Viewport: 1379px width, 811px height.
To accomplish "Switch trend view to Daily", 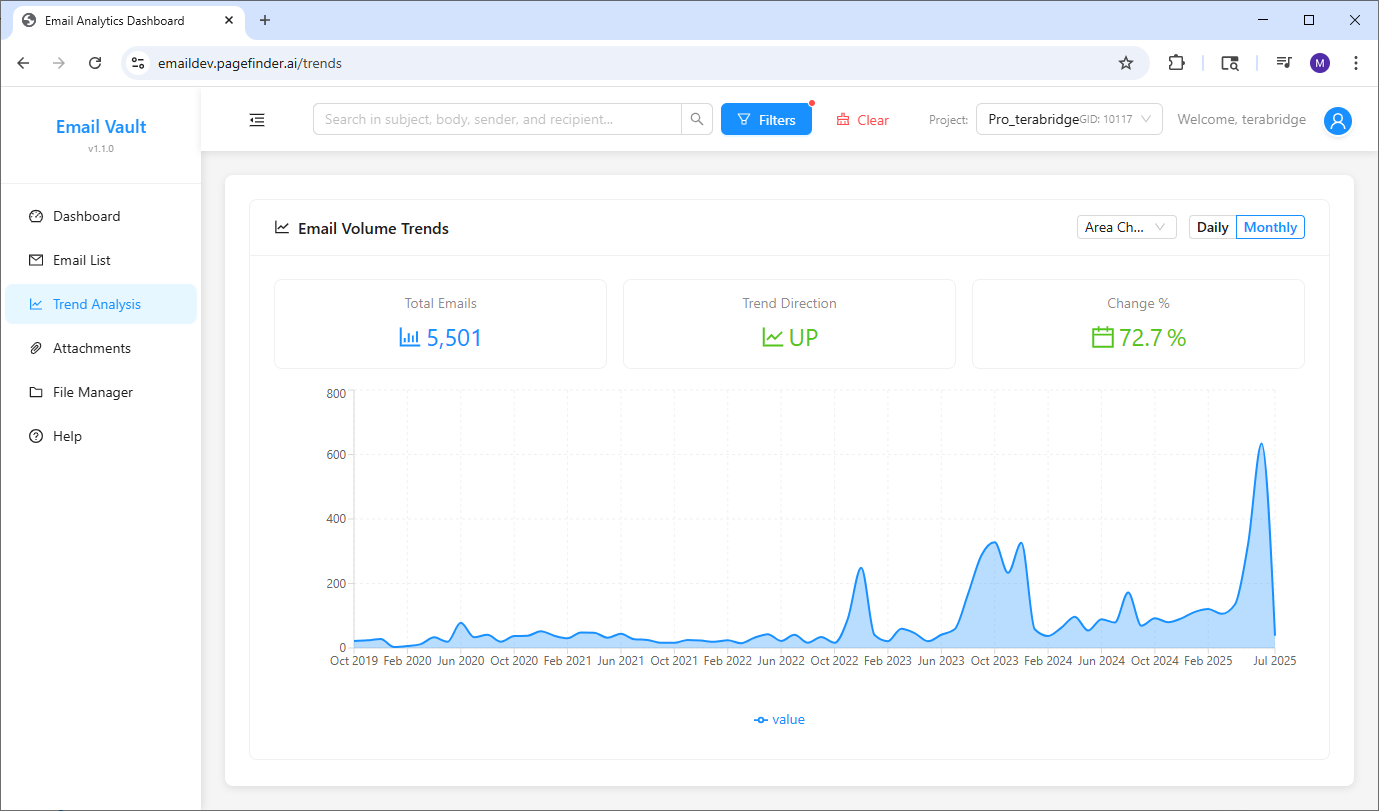I will tap(1212, 227).
